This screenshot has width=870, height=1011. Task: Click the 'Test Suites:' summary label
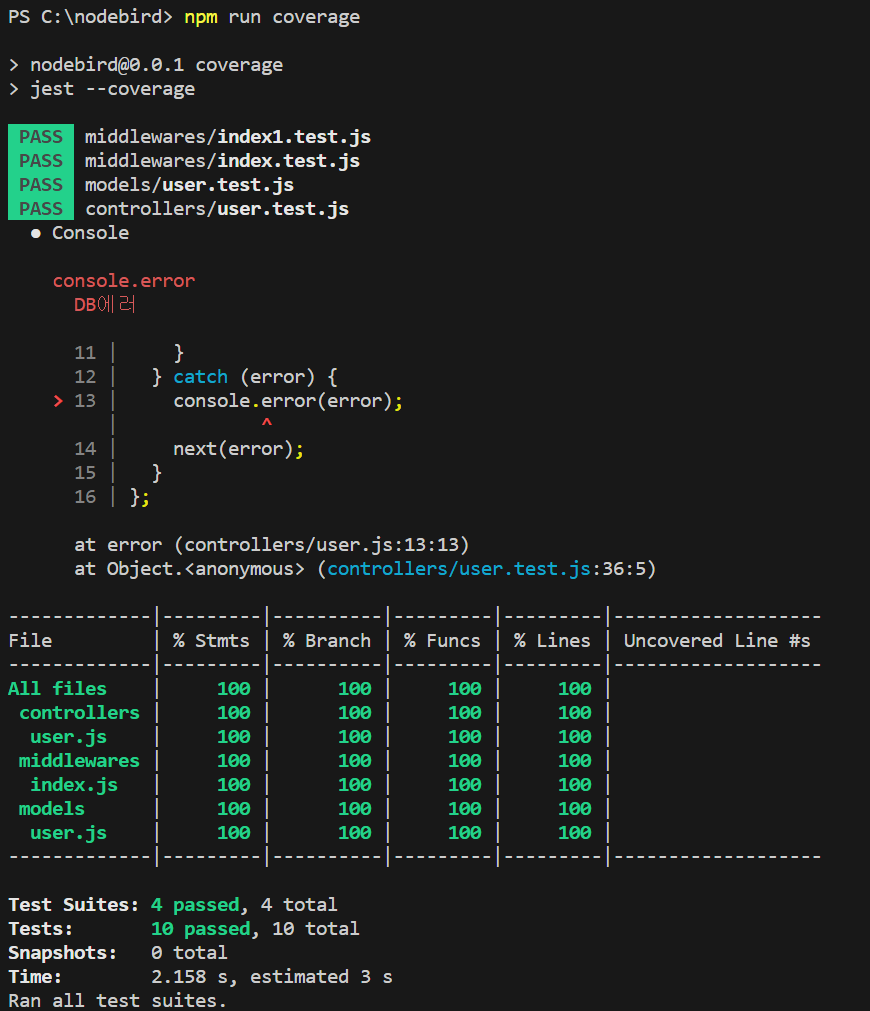click(74, 905)
